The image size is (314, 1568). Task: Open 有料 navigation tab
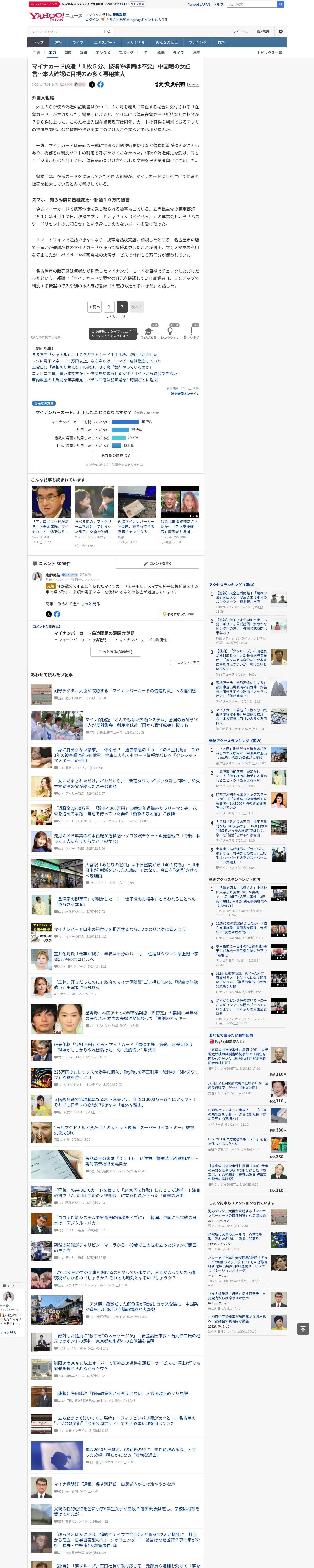(221, 43)
